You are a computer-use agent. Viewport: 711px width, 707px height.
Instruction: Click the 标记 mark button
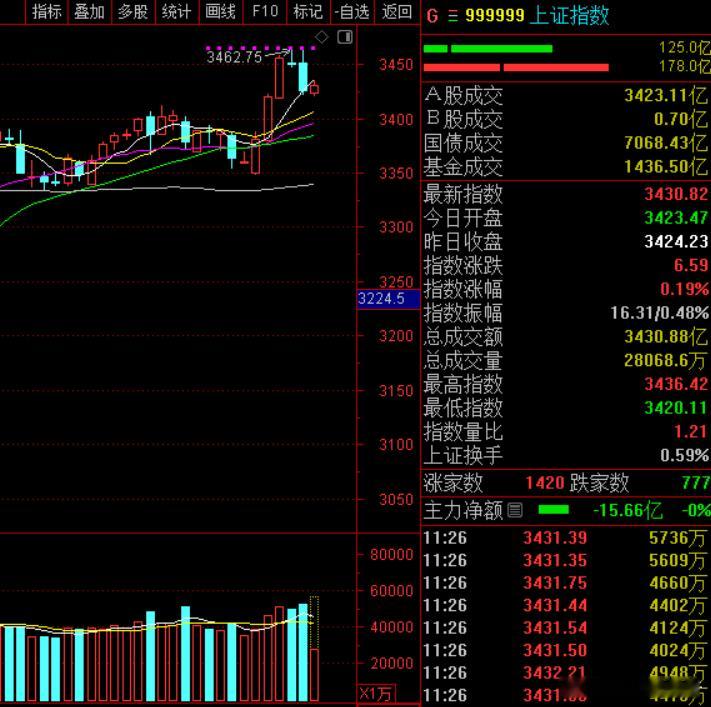308,11
